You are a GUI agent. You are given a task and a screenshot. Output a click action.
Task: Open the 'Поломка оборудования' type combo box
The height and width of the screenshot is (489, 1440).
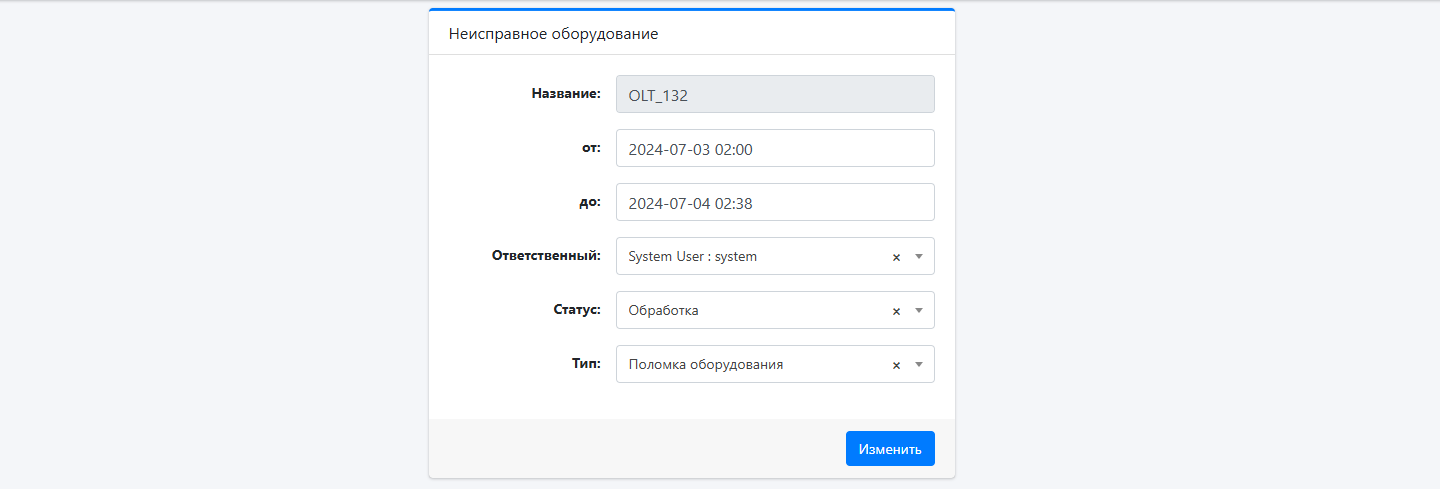(x=775, y=364)
